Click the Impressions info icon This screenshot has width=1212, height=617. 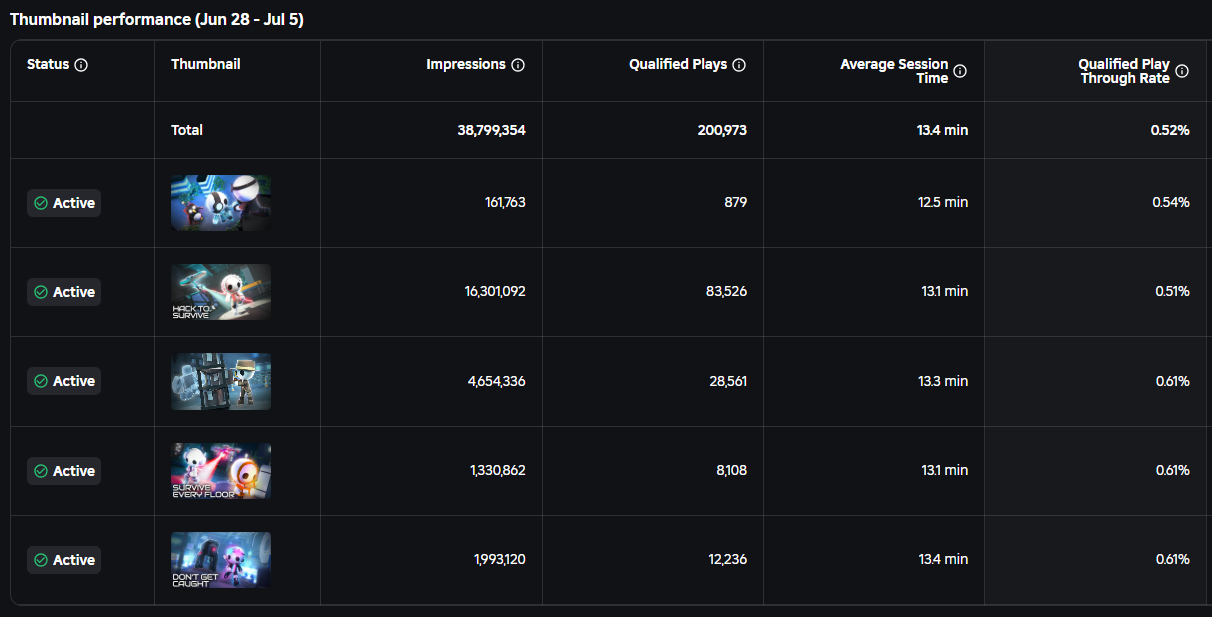[x=518, y=65]
